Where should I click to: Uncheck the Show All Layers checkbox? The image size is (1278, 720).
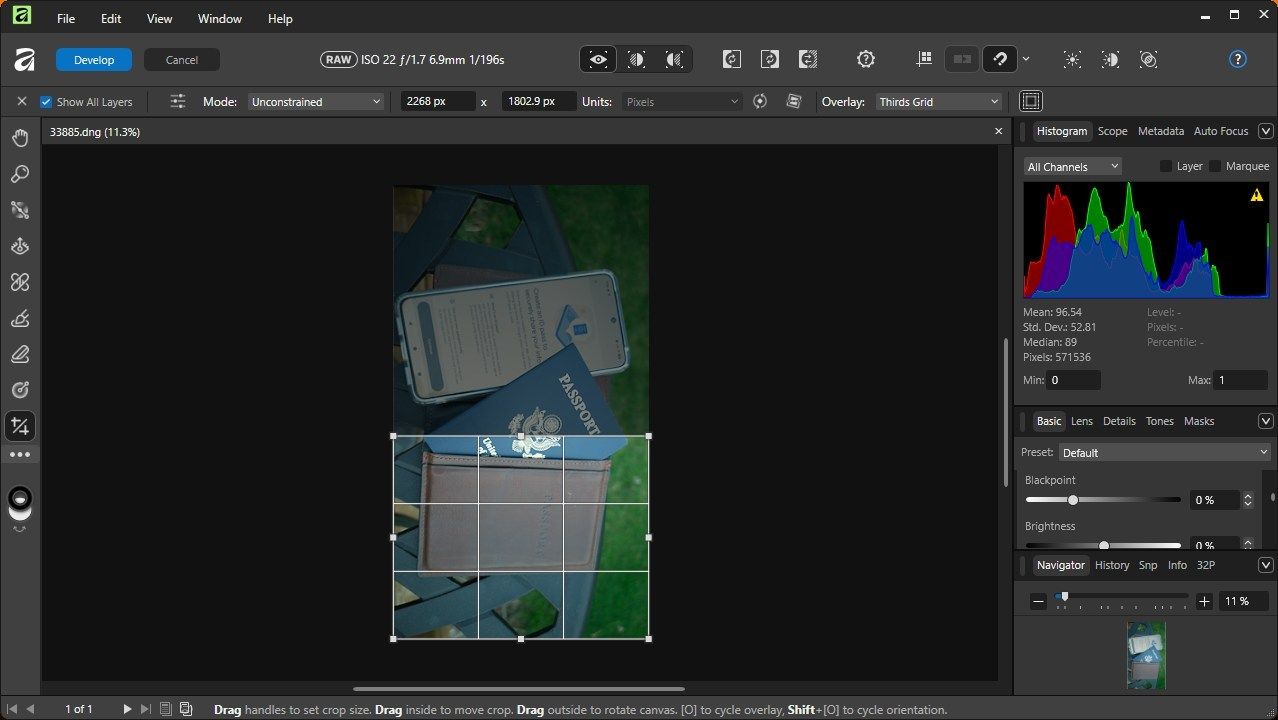pos(46,102)
